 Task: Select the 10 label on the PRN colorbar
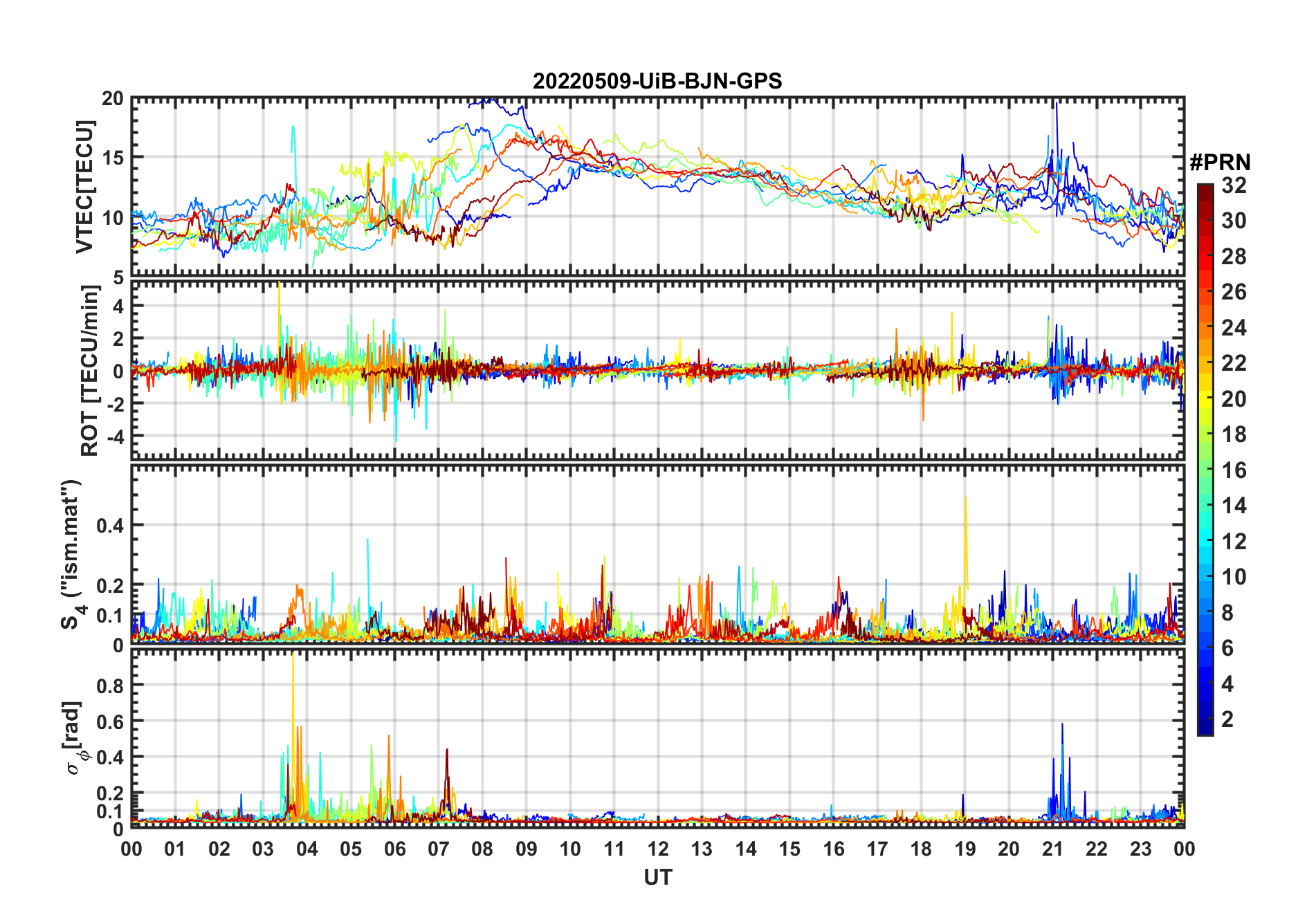1234,577
